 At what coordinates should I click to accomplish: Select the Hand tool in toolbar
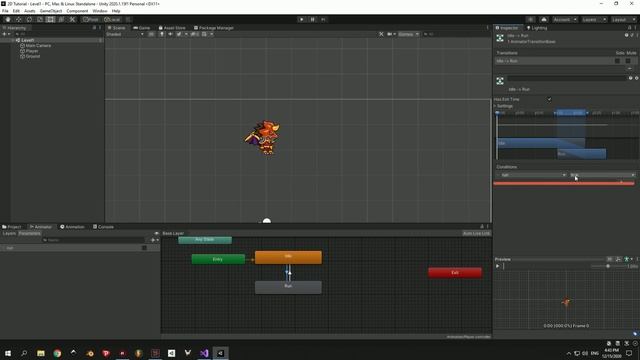pyautogui.click(x=8, y=20)
